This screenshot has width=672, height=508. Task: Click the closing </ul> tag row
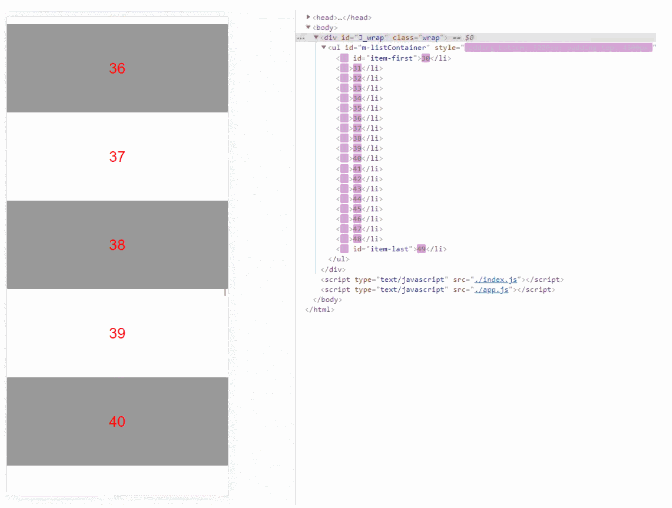tap(339, 259)
